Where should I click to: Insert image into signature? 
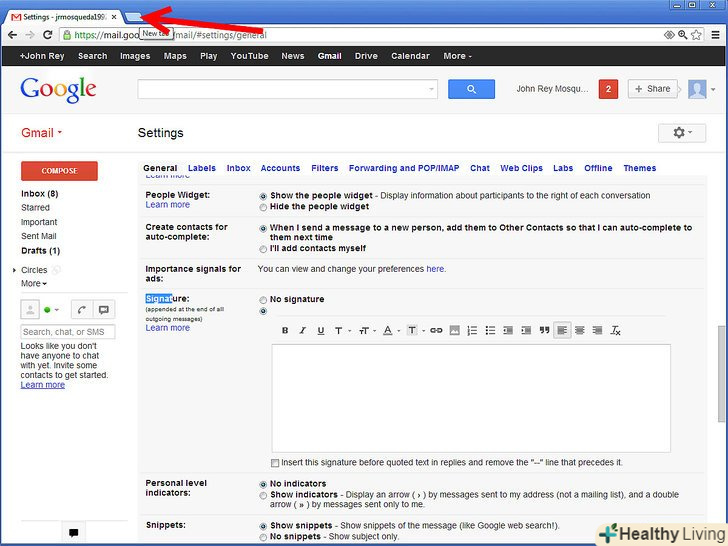(455, 331)
